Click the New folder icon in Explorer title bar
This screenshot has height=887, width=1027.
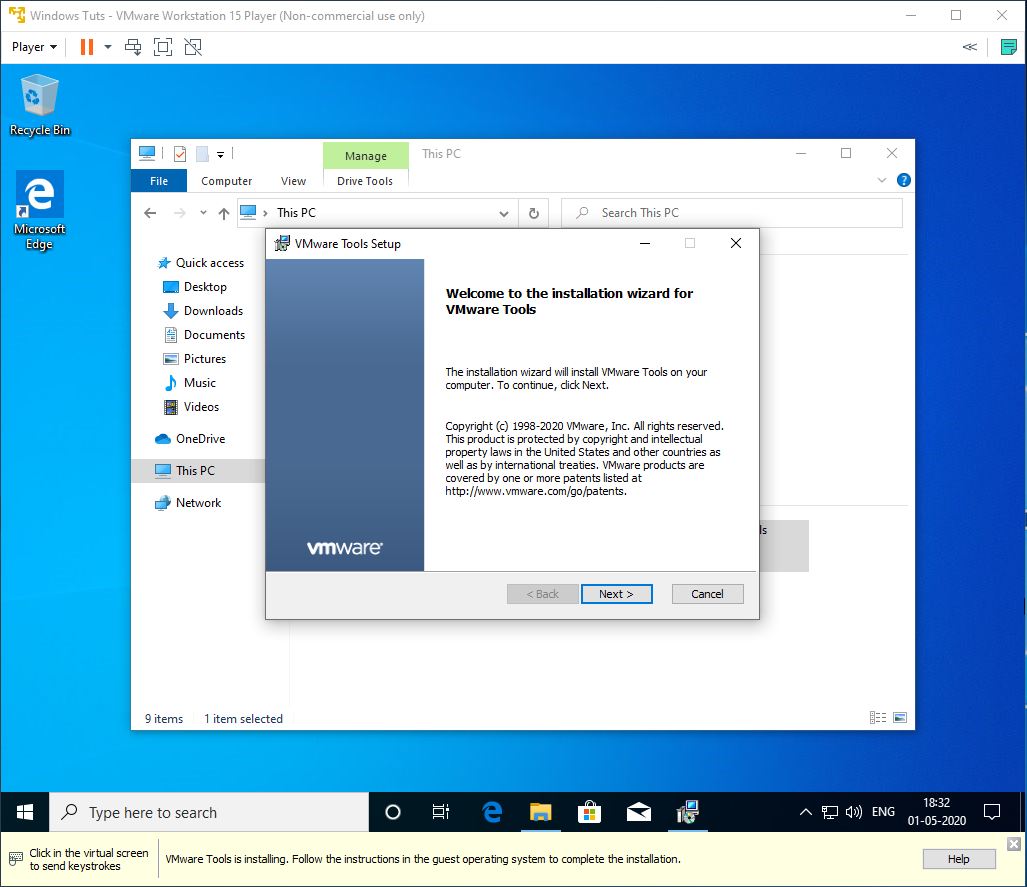tap(202, 154)
